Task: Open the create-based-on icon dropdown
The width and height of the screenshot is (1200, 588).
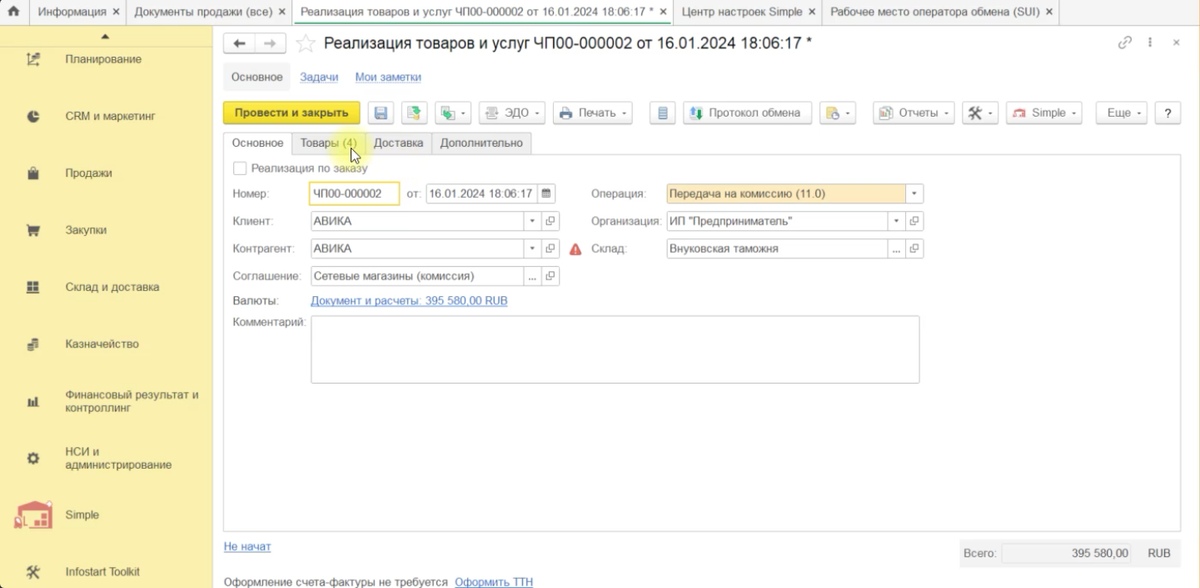Action: (453, 113)
